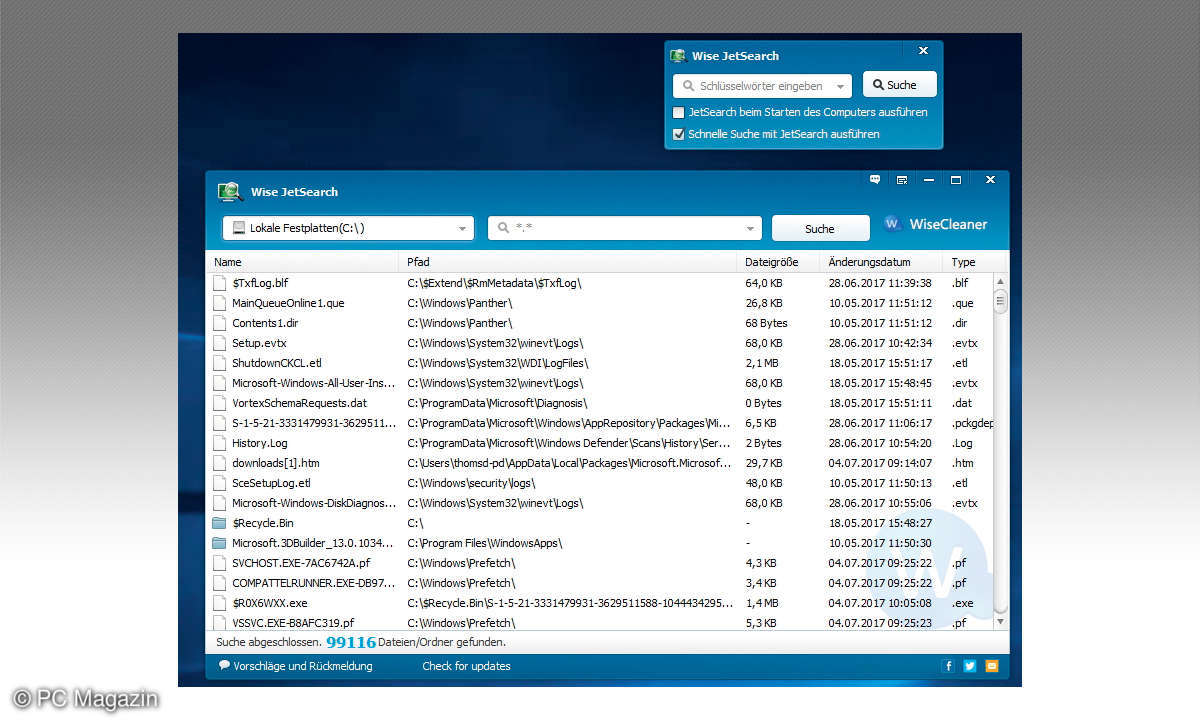The width and height of the screenshot is (1200, 720).
Task: Click the results list scrollbar thumb
Action: (x=1001, y=301)
